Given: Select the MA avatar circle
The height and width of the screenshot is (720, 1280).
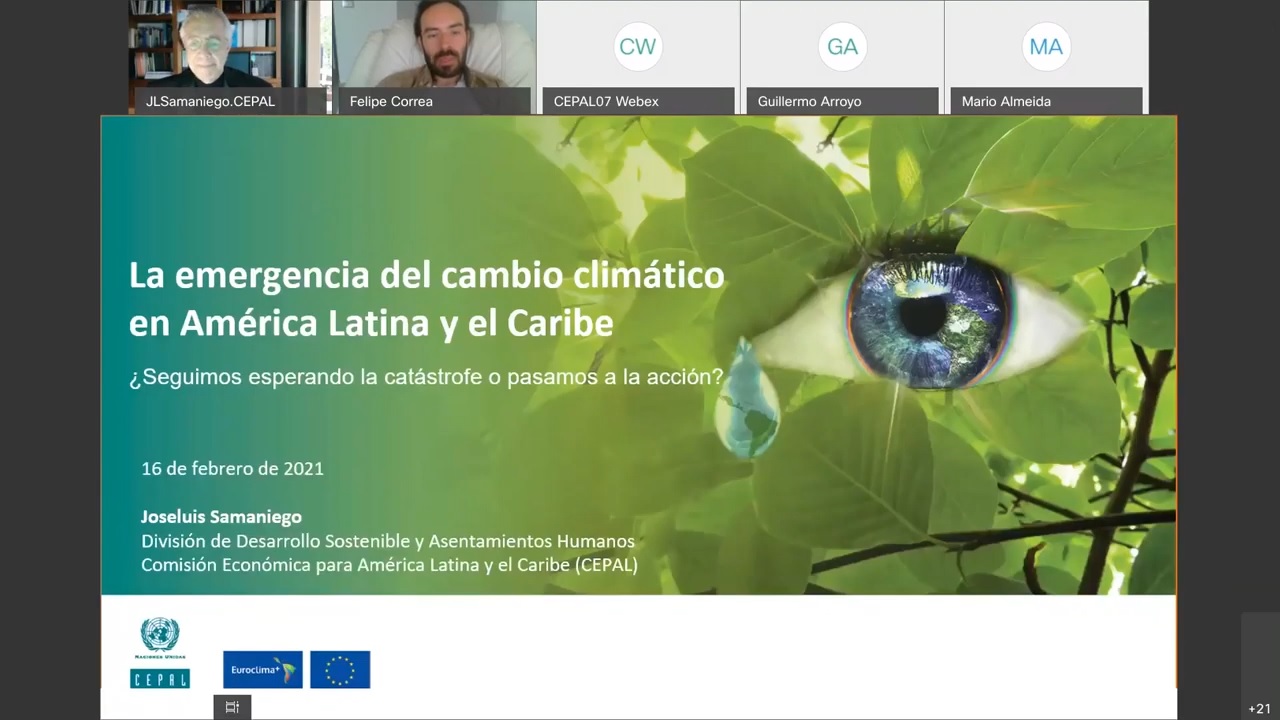Looking at the screenshot, I should click(1046, 46).
